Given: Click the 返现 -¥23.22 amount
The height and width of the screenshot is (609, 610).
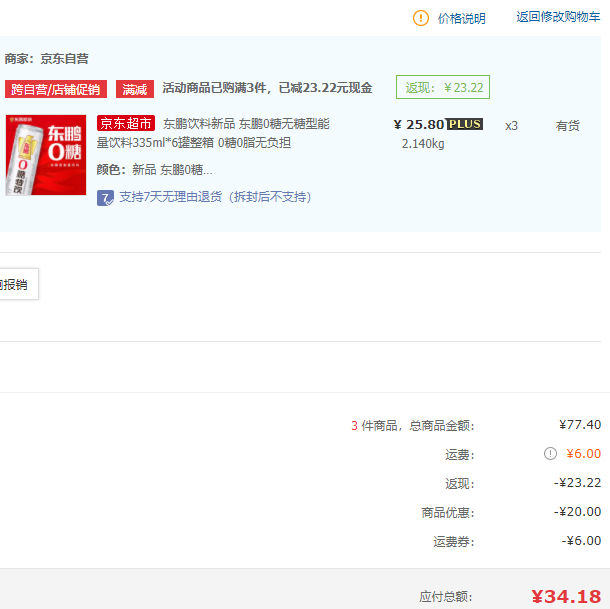Looking at the screenshot, I should tap(577, 483).
